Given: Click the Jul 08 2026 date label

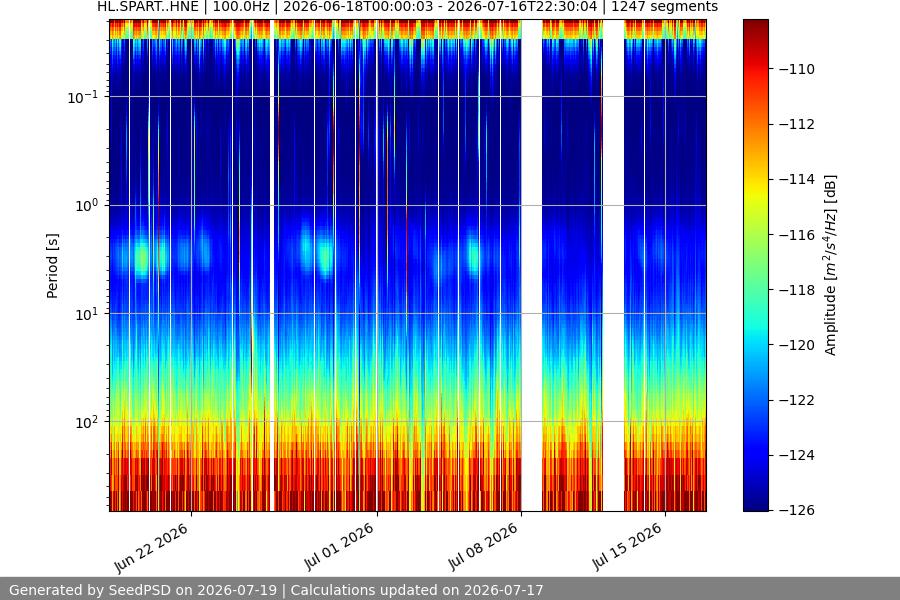Looking at the screenshot, I should click(x=483, y=546).
